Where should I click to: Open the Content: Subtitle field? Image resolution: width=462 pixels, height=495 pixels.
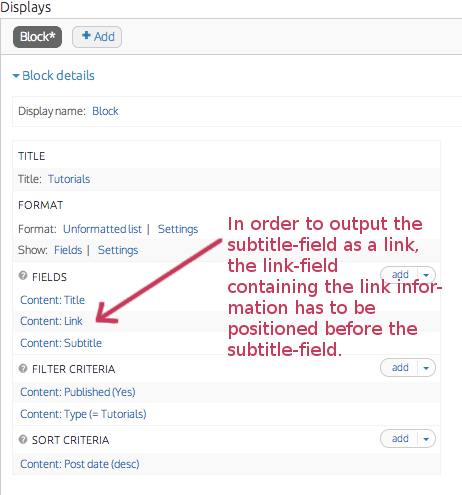(61, 343)
